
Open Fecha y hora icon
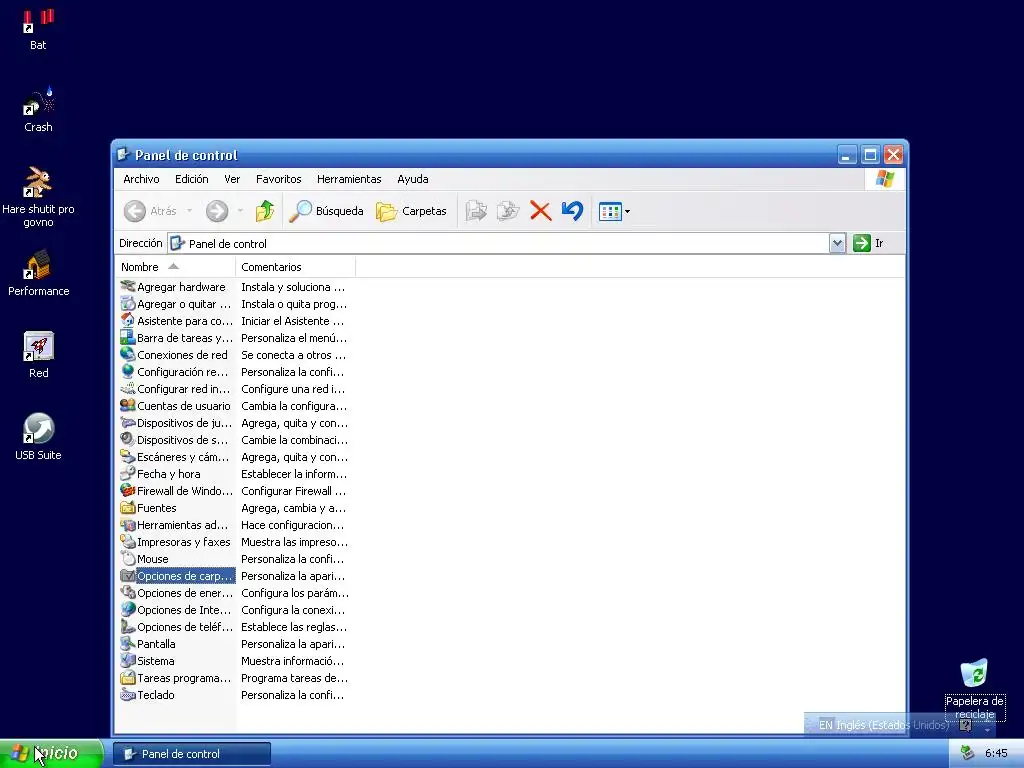[x=128, y=473]
